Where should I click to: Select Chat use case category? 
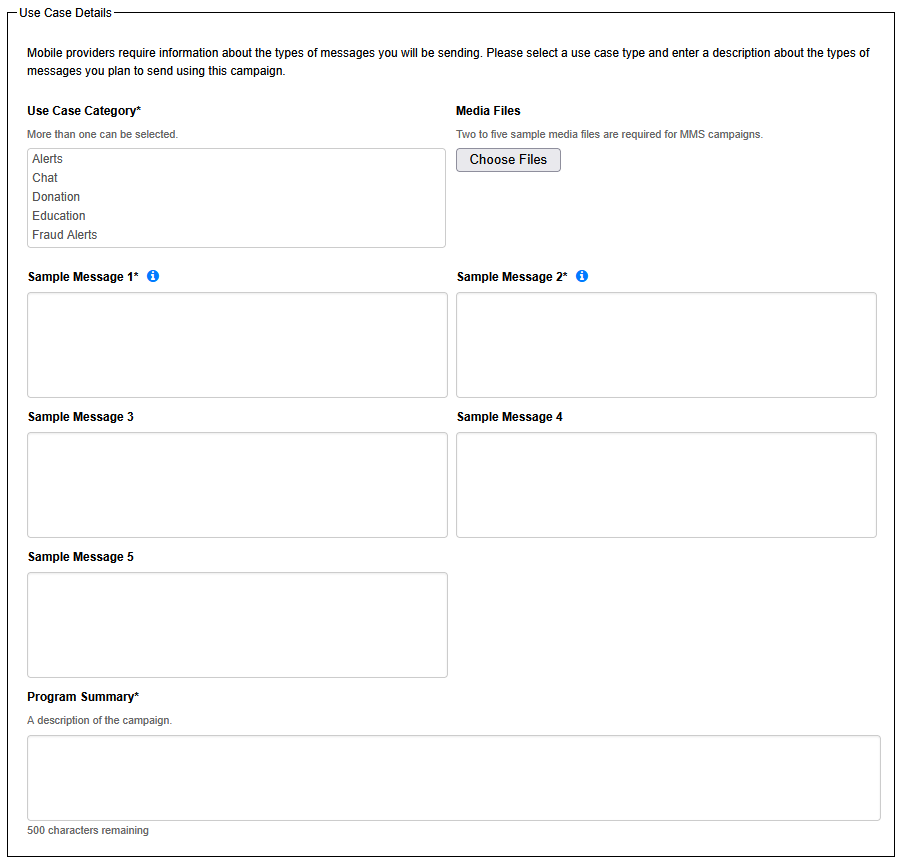(x=45, y=178)
